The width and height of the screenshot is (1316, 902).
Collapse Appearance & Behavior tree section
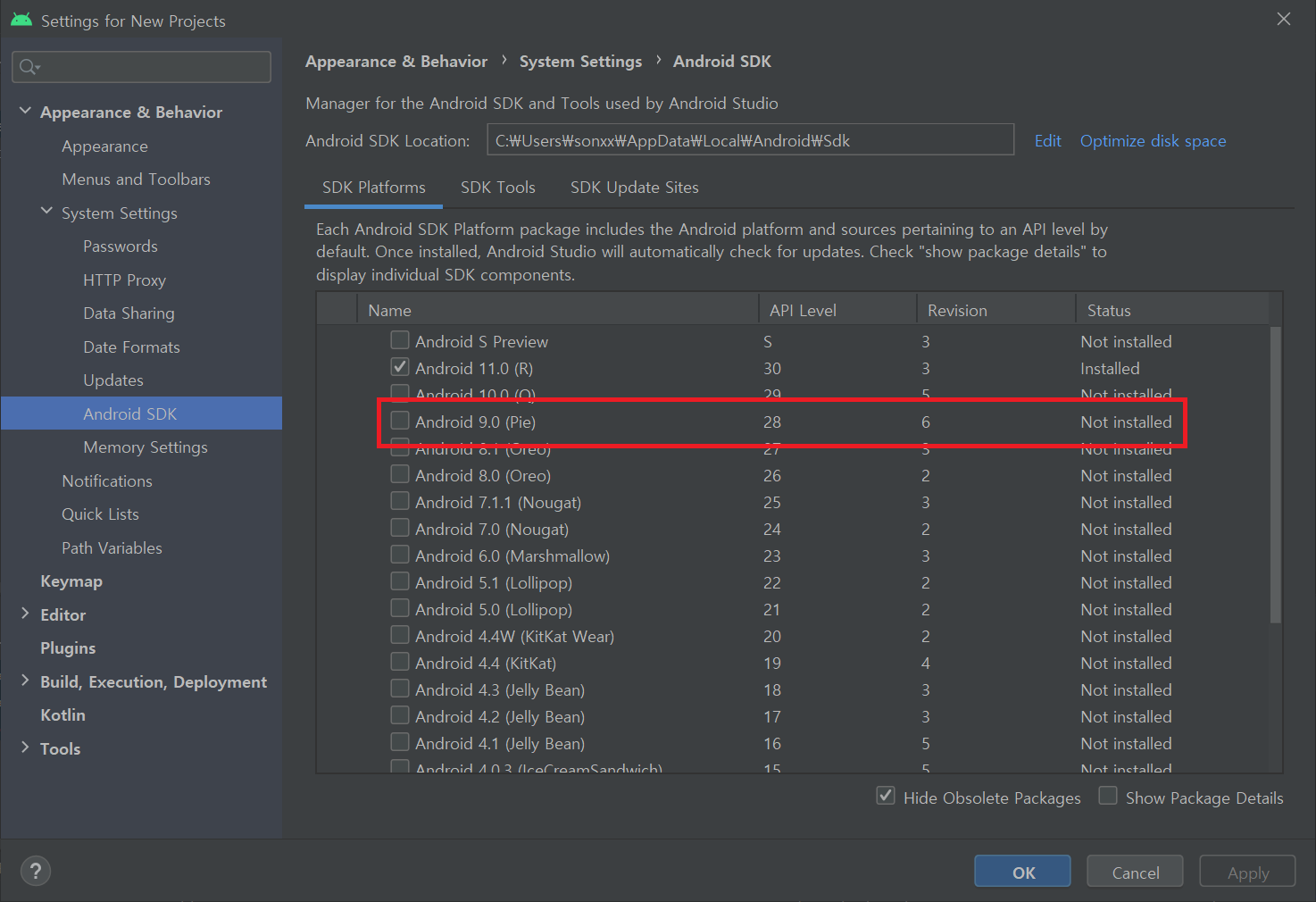(x=25, y=111)
